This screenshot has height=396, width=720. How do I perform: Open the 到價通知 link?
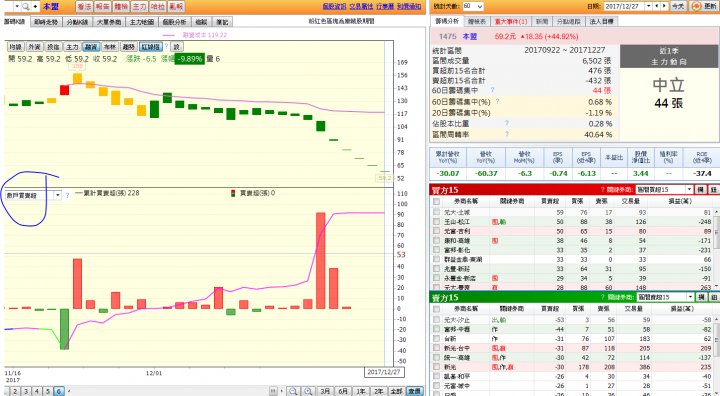tap(409, 6)
